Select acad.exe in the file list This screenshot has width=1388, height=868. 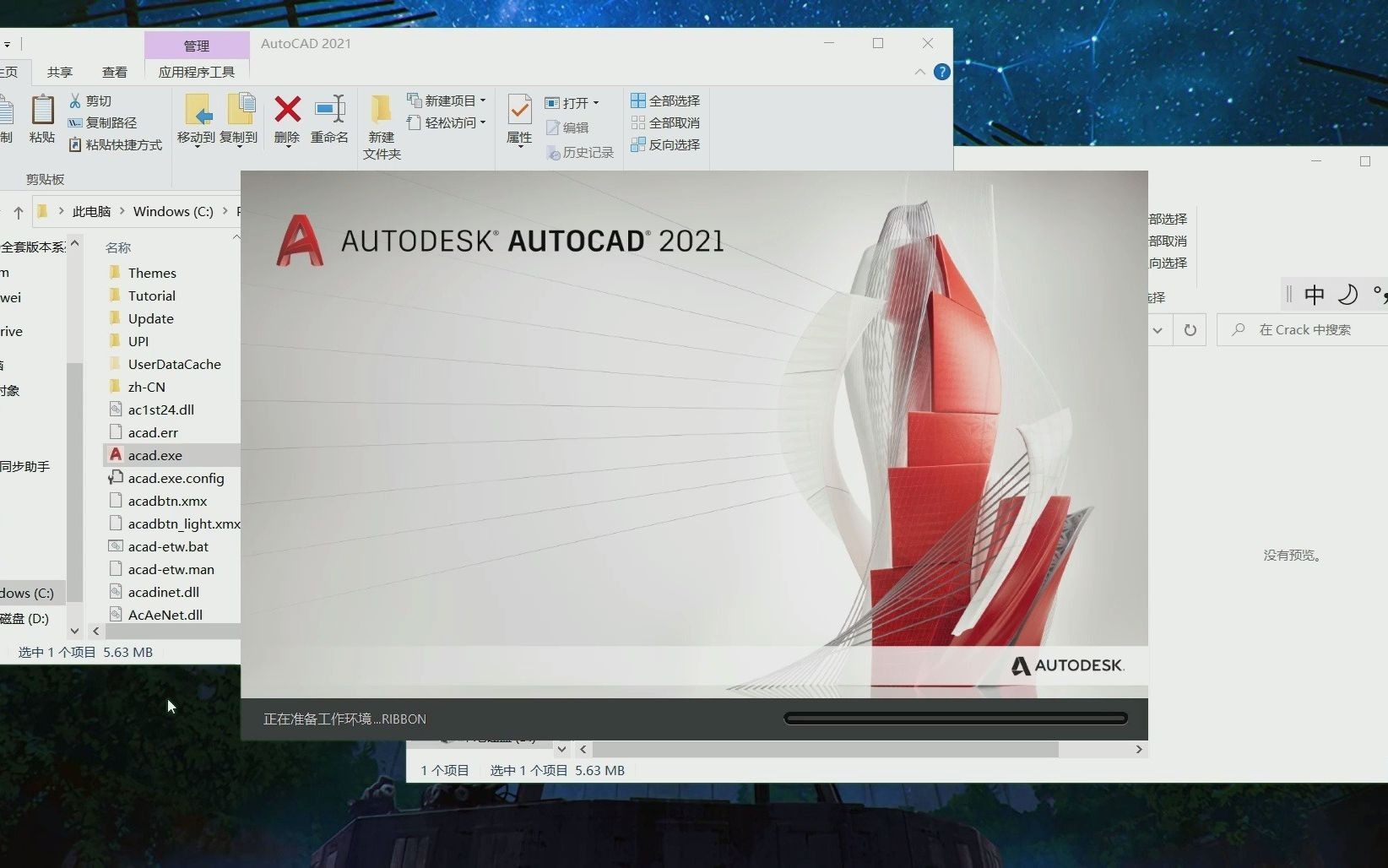coord(156,454)
